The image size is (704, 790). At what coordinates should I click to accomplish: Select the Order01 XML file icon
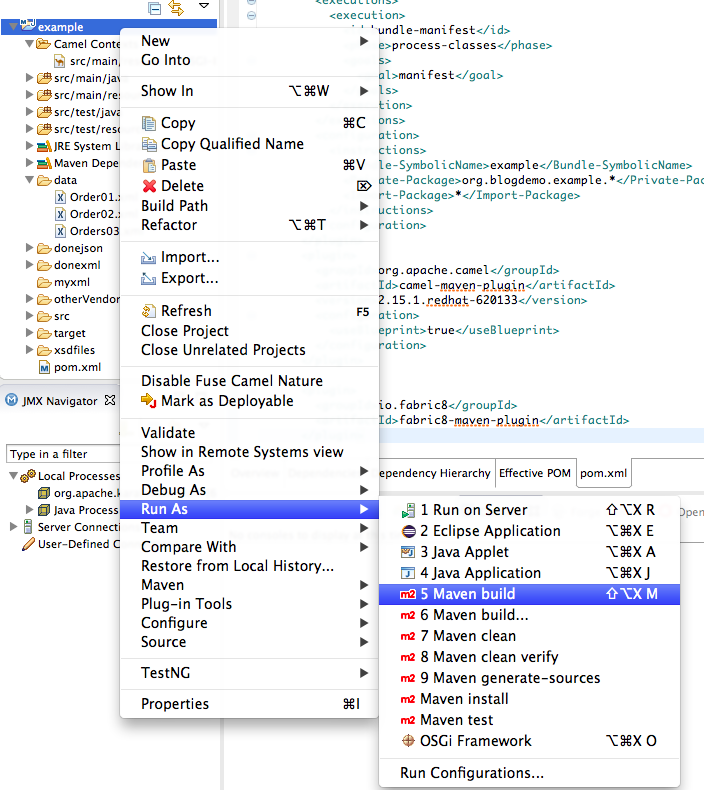[60, 197]
